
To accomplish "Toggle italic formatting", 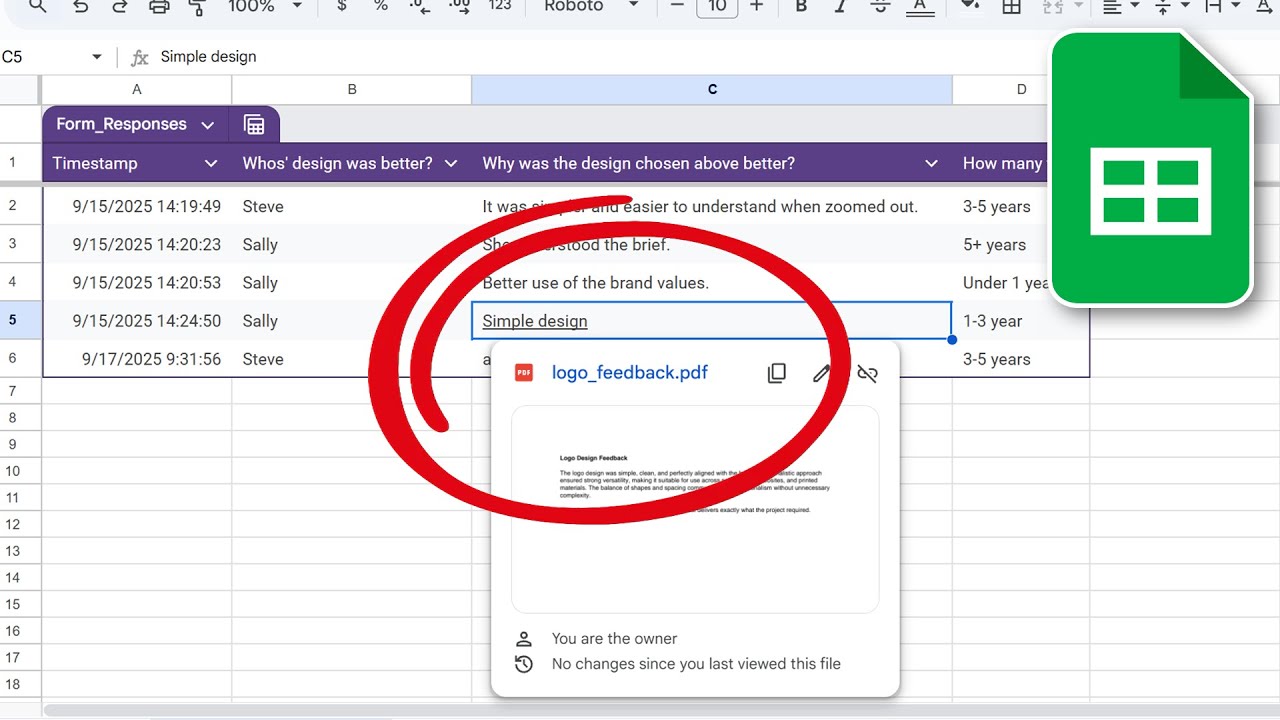I will coord(840,6).
